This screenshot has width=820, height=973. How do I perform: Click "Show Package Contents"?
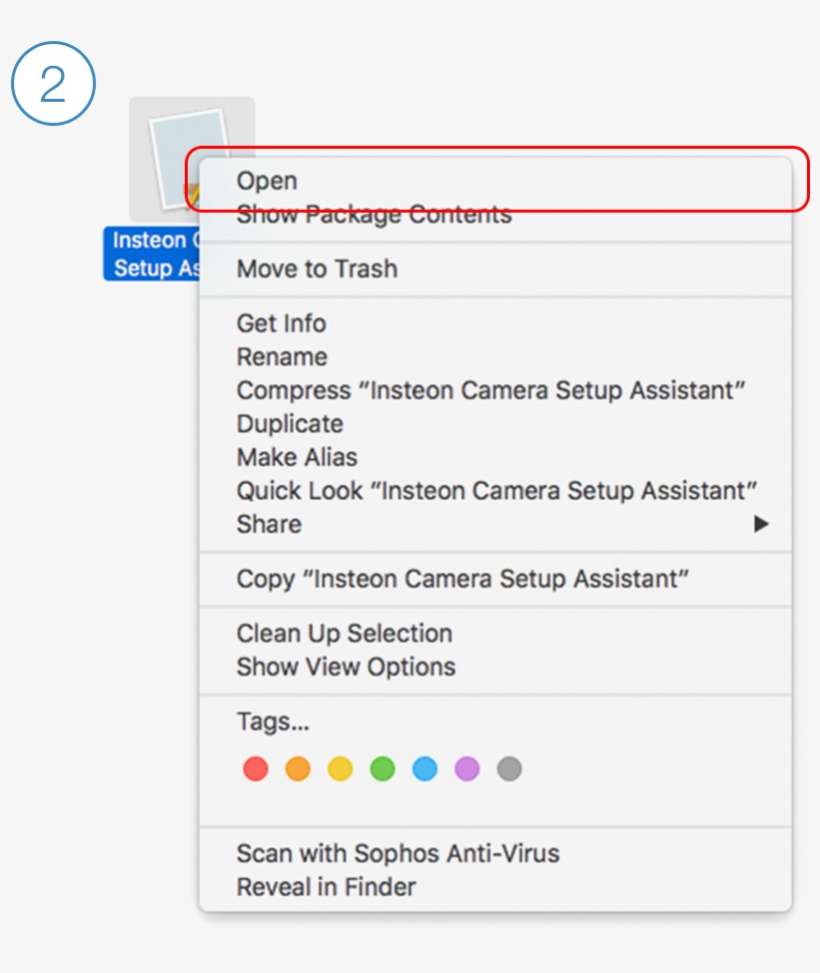(374, 214)
